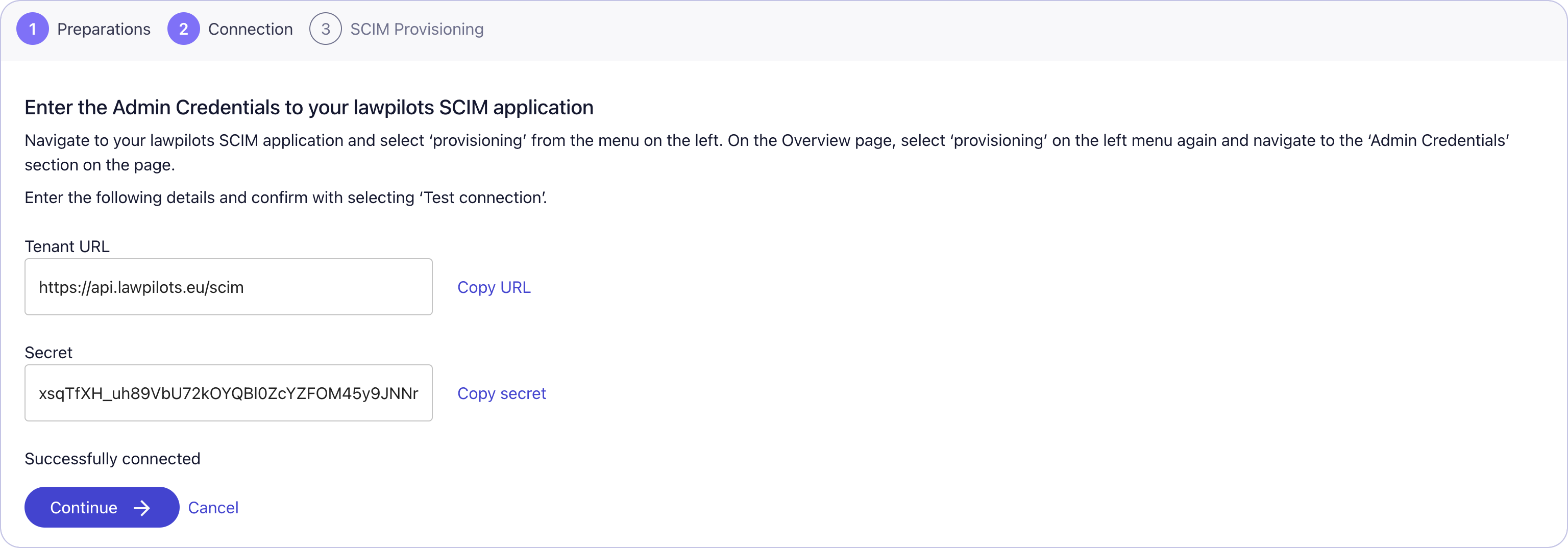Screen dimensions: 1568x548
Task: Click the 'Tenant URL' label
Action: click(x=67, y=246)
